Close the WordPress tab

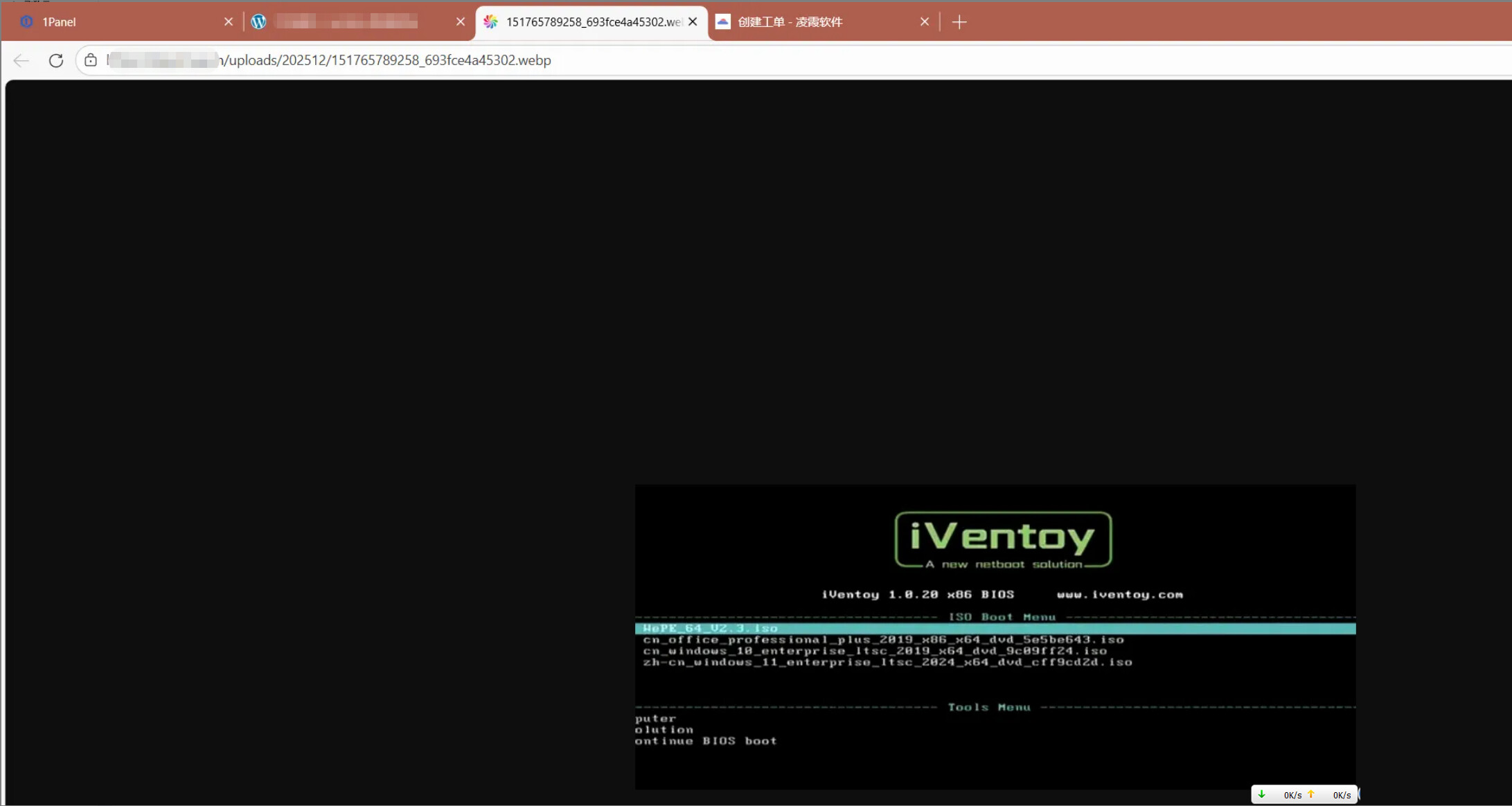[x=461, y=22]
